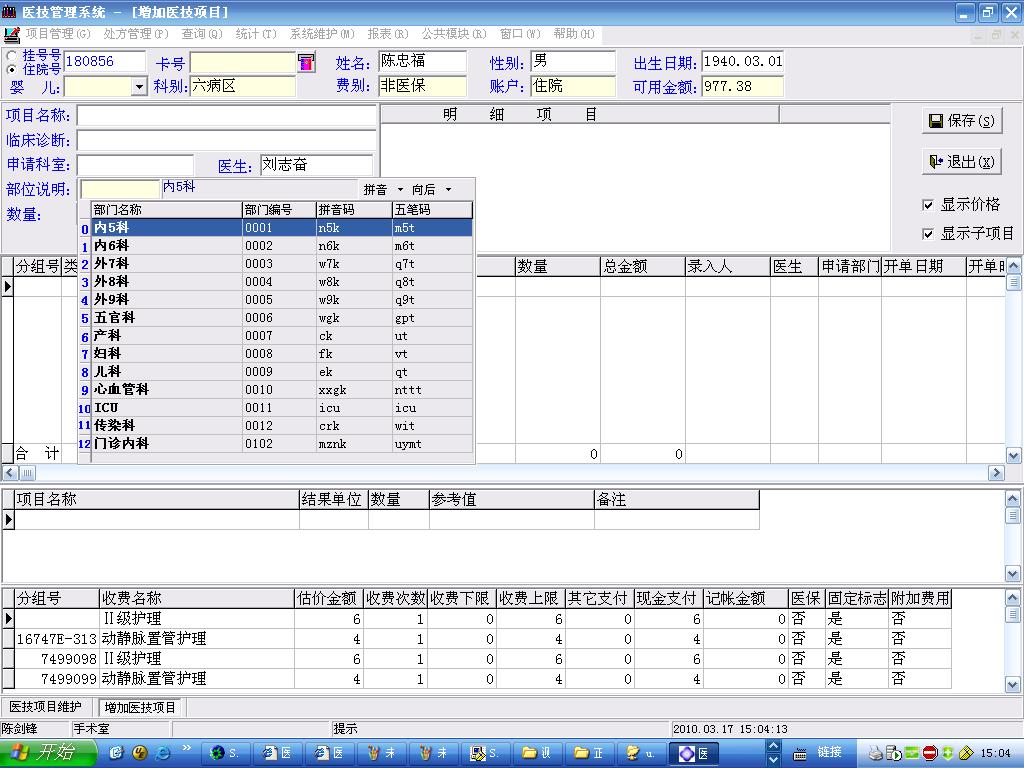Image resolution: width=1024 pixels, height=768 pixels.
Task: Click the Windows 开始 Start button
Action: pyautogui.click(x=47, y=753)
